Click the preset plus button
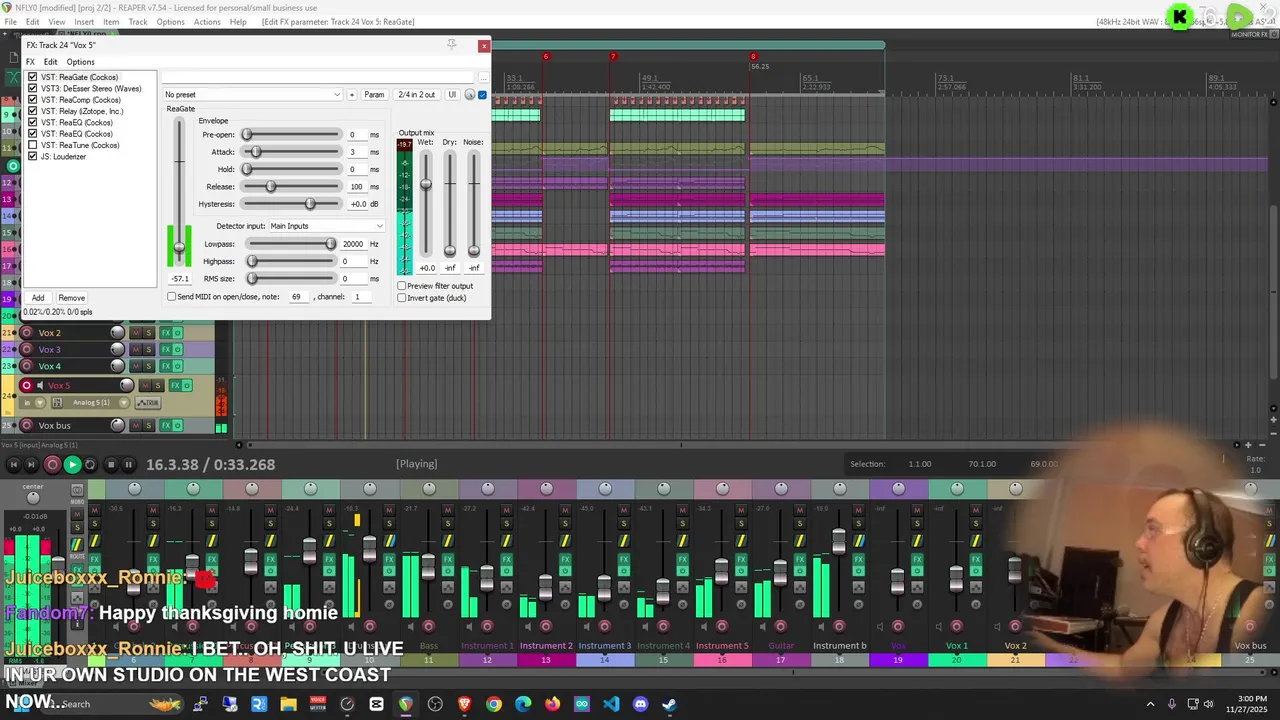Viewport: 1280px width, 720px height. [x=351, y=95]
